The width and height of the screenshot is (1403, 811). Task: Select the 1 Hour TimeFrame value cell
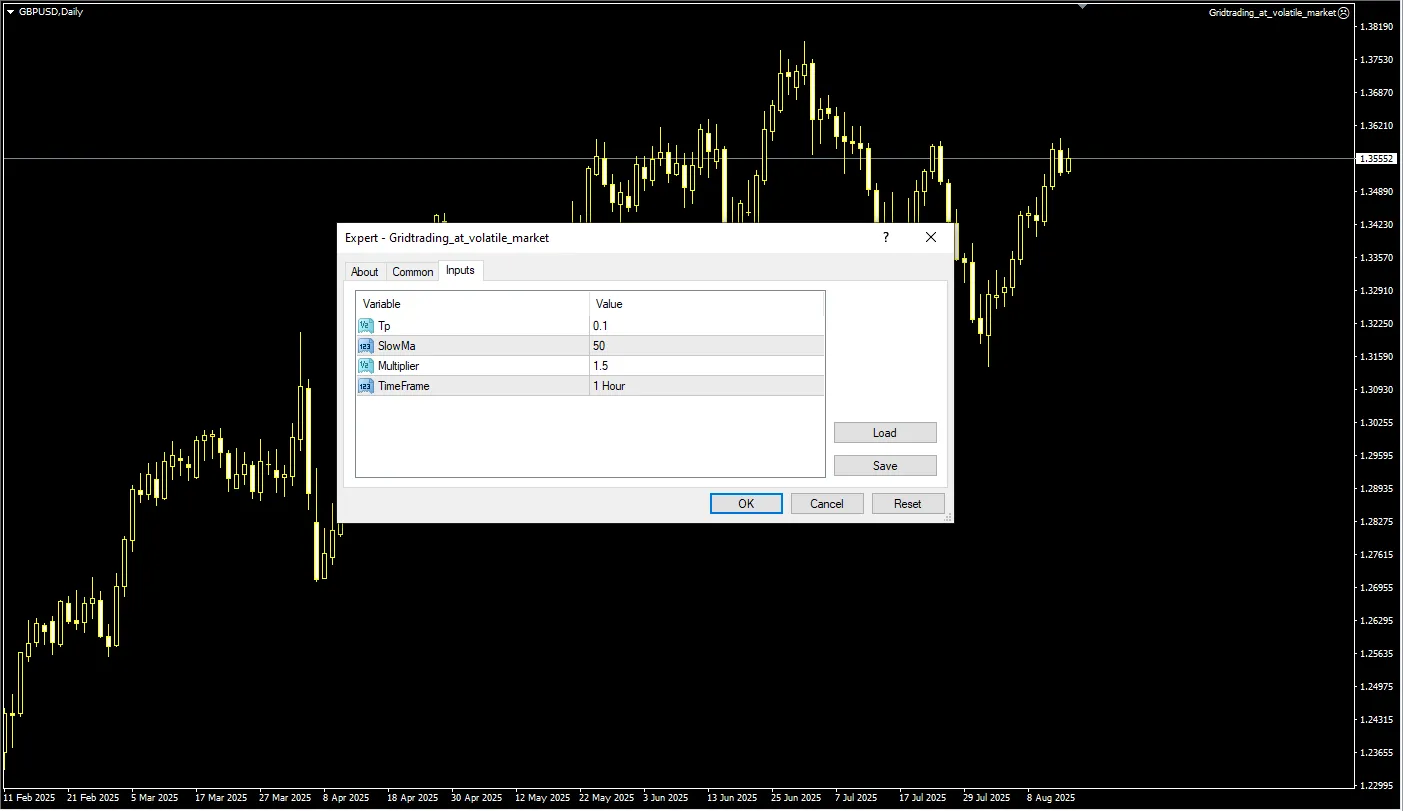tap(706, 386)
